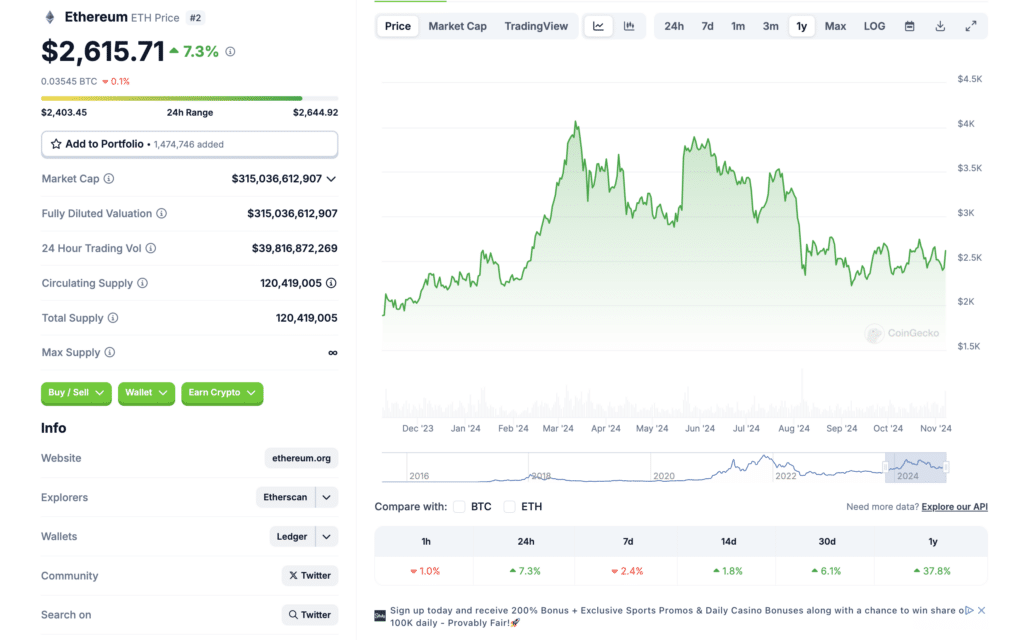Viewport: 1024px width, 640px height.
Task: Click the ad text Sign up today banner
Action: point(675,616)
